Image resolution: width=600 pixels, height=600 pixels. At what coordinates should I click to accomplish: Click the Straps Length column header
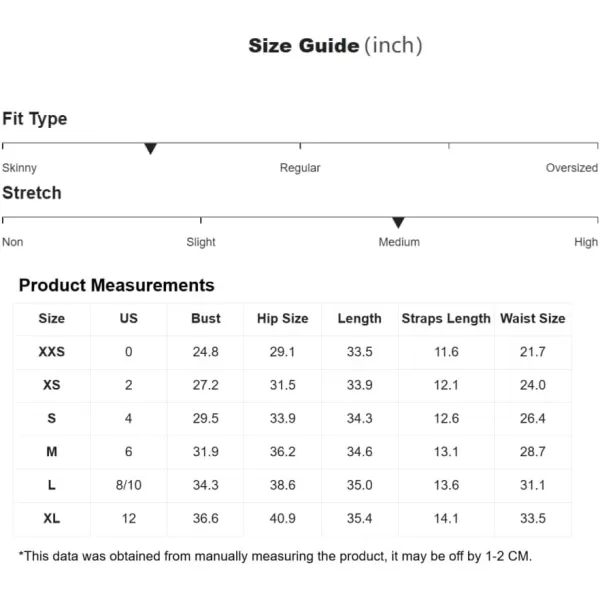pos(446,319)
